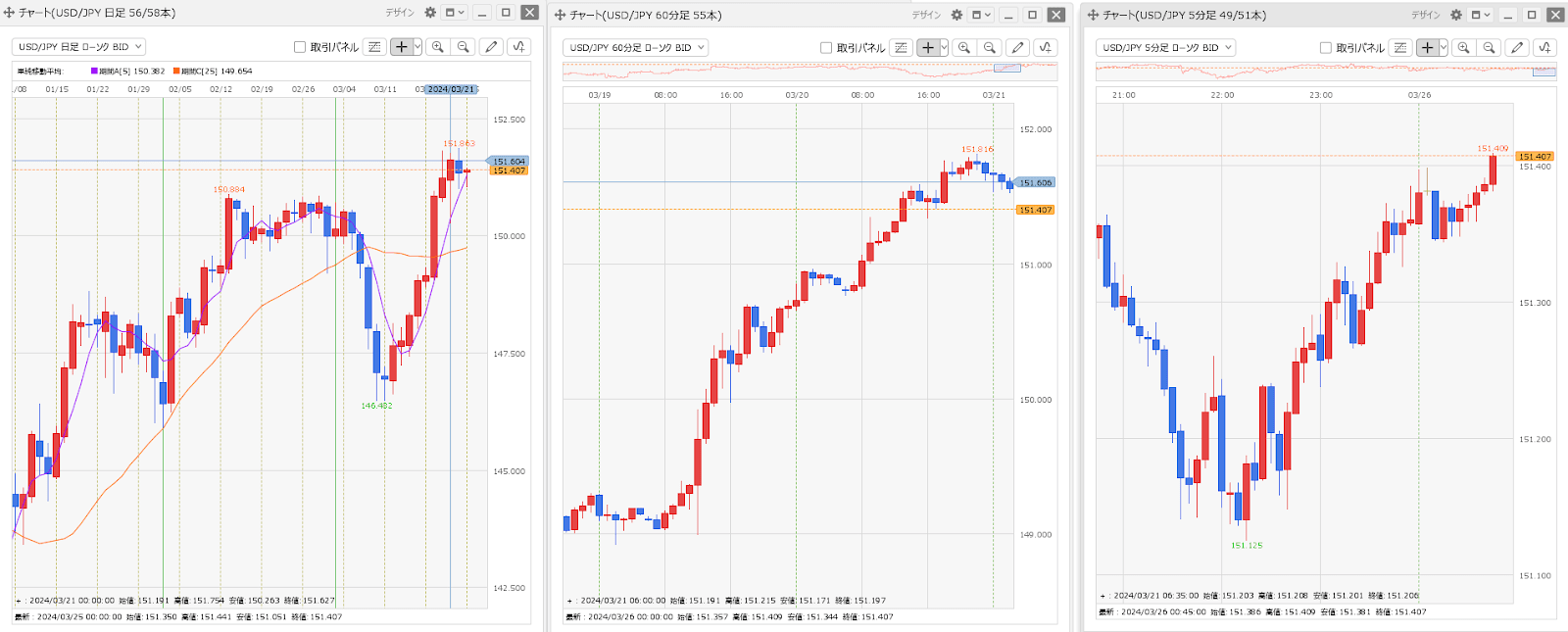Open the USD/JPY 日足 ローソク BID dropdown

pyautogui.click(x=79, y=47)
